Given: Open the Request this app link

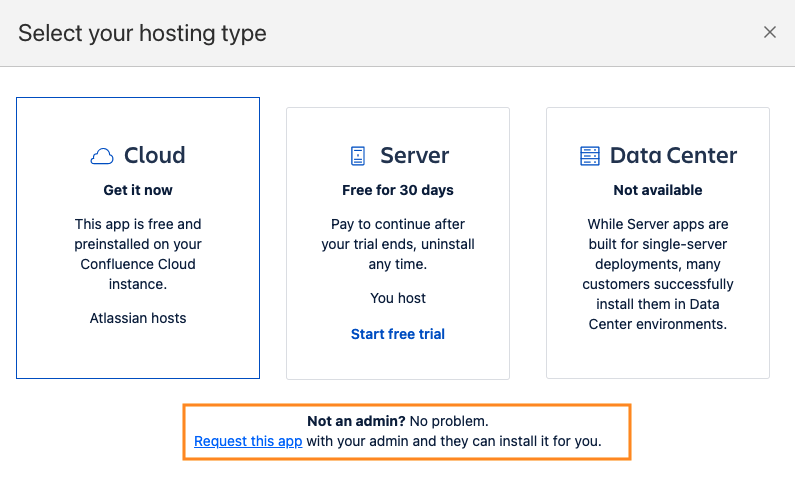Looking at the screenshot, I should pyautogui.click(x=248, y=441).
